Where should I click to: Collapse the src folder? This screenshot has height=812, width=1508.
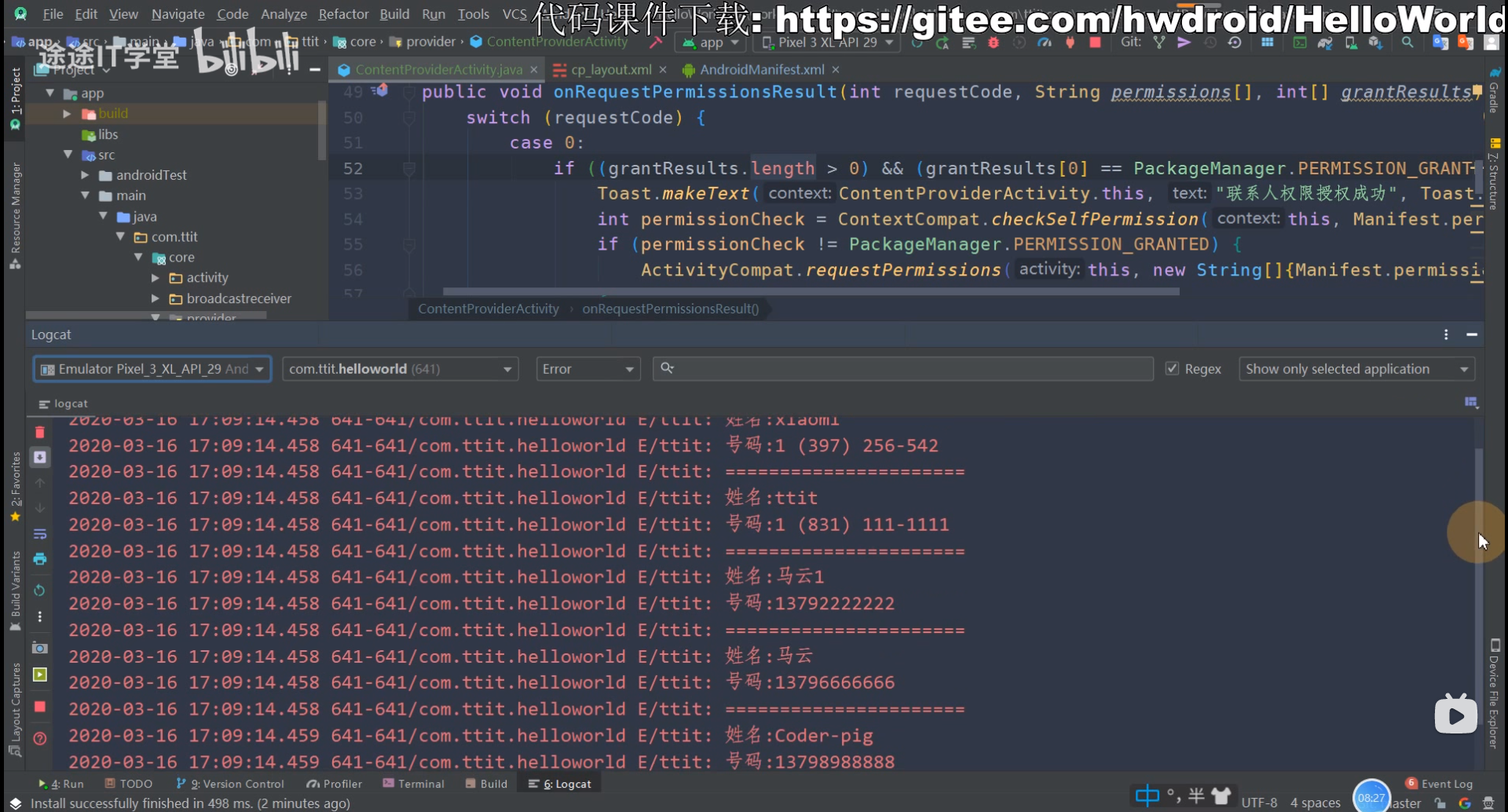(x=68, y=155)
